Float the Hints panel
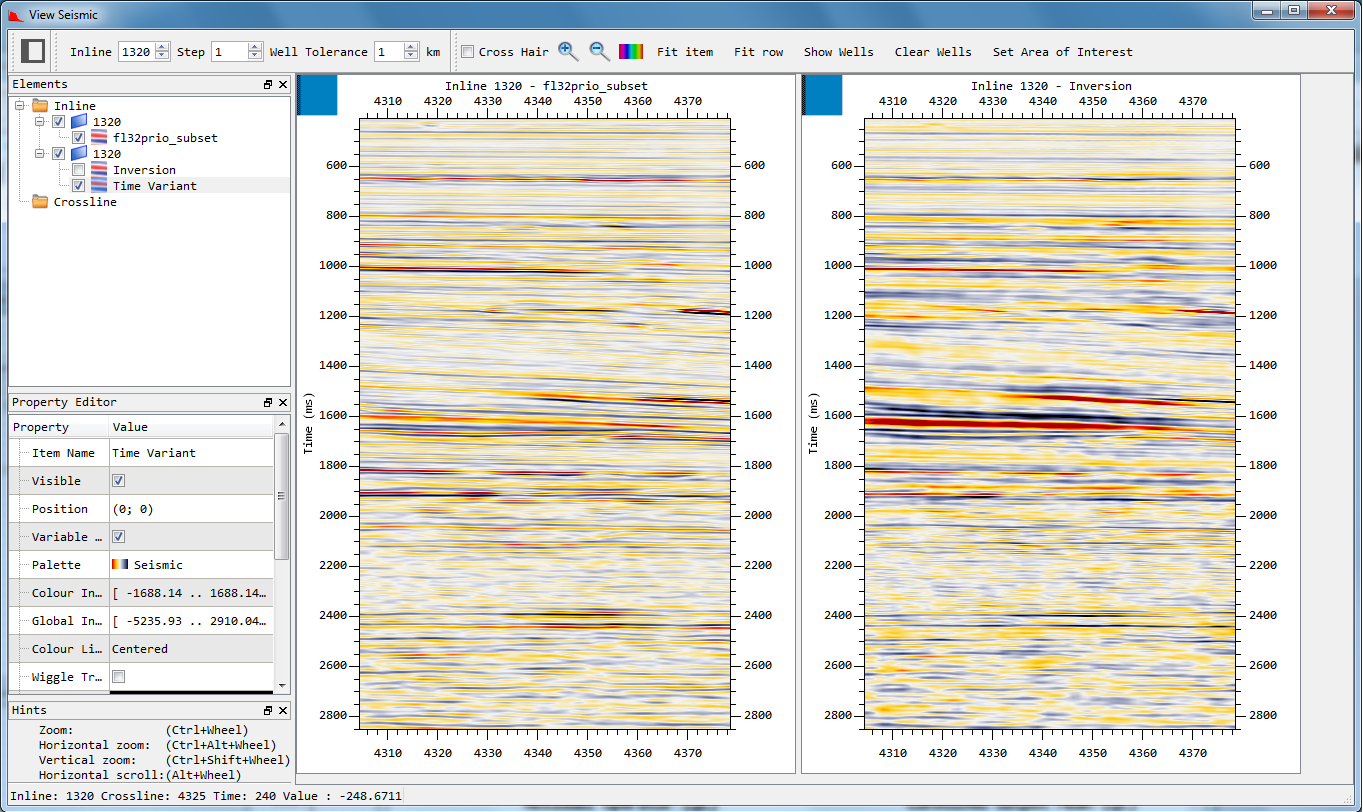The height and width of the screenshot is (812, 1363). coord(268,710)
